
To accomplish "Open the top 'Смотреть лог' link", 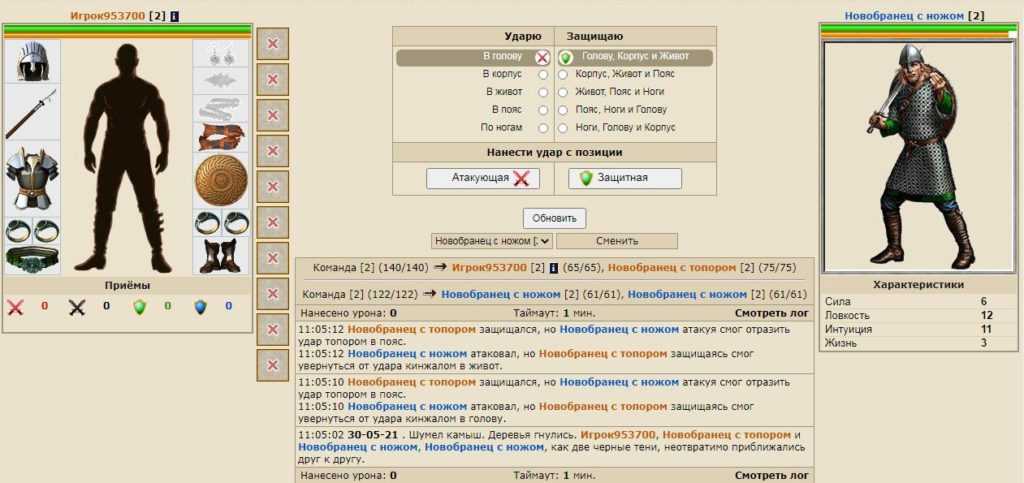I will [771, 313].
